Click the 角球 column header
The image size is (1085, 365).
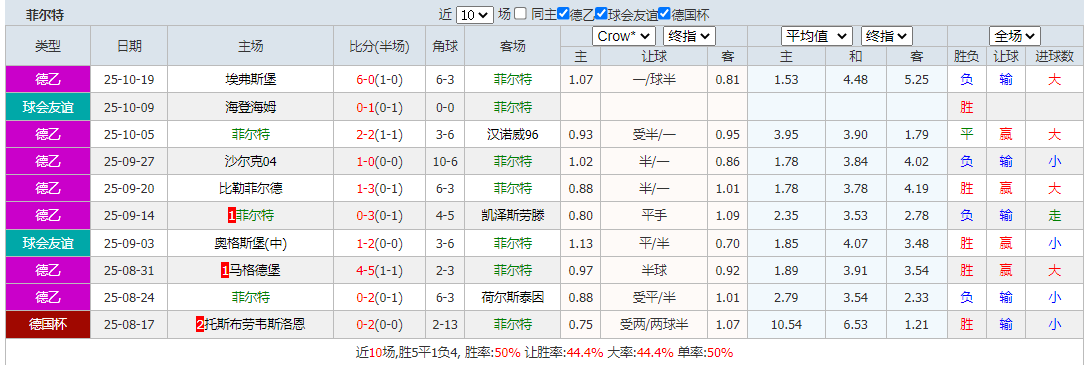coord(445,46)
